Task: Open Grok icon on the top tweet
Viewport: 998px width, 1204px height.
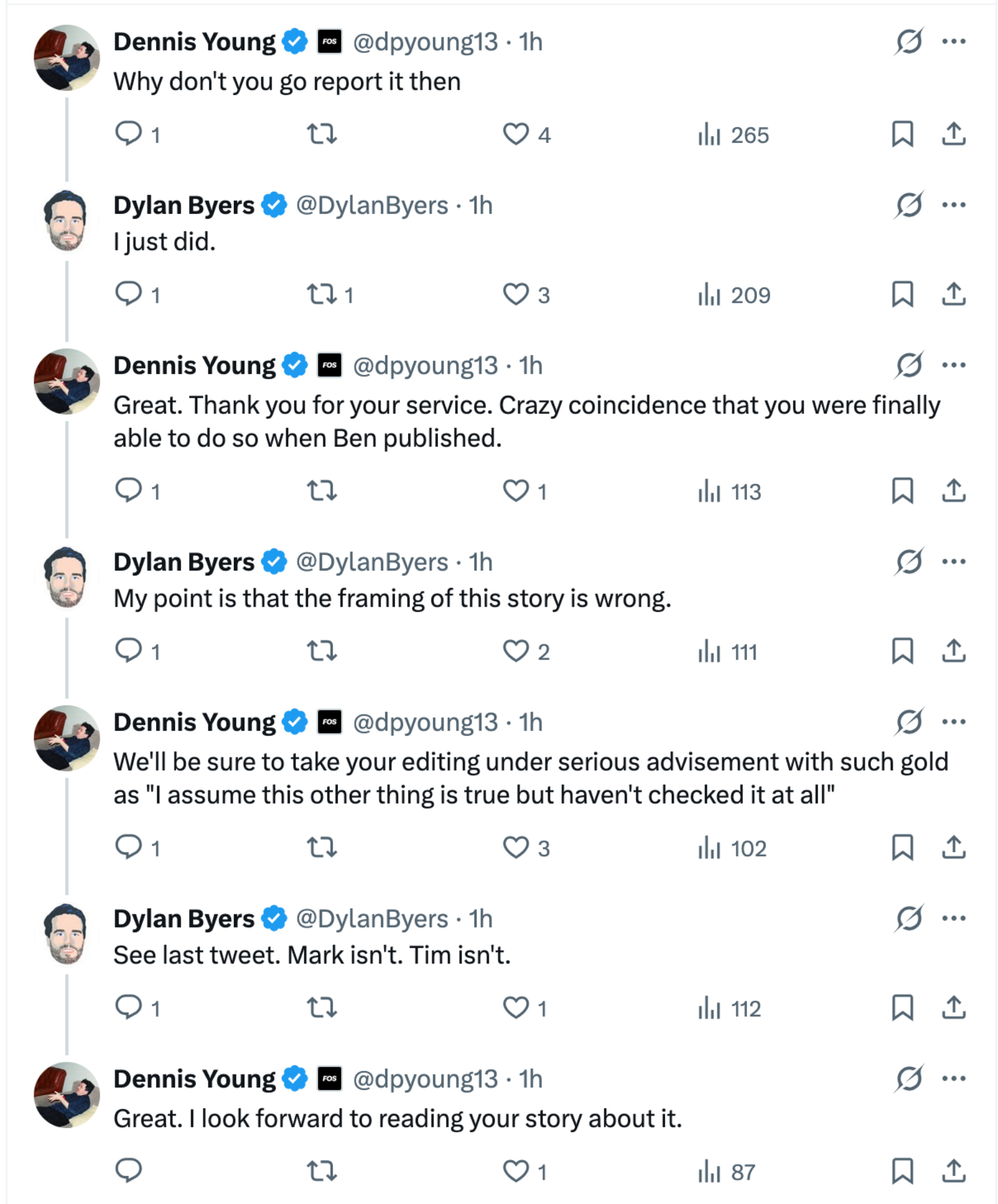Action: [909, 42]
